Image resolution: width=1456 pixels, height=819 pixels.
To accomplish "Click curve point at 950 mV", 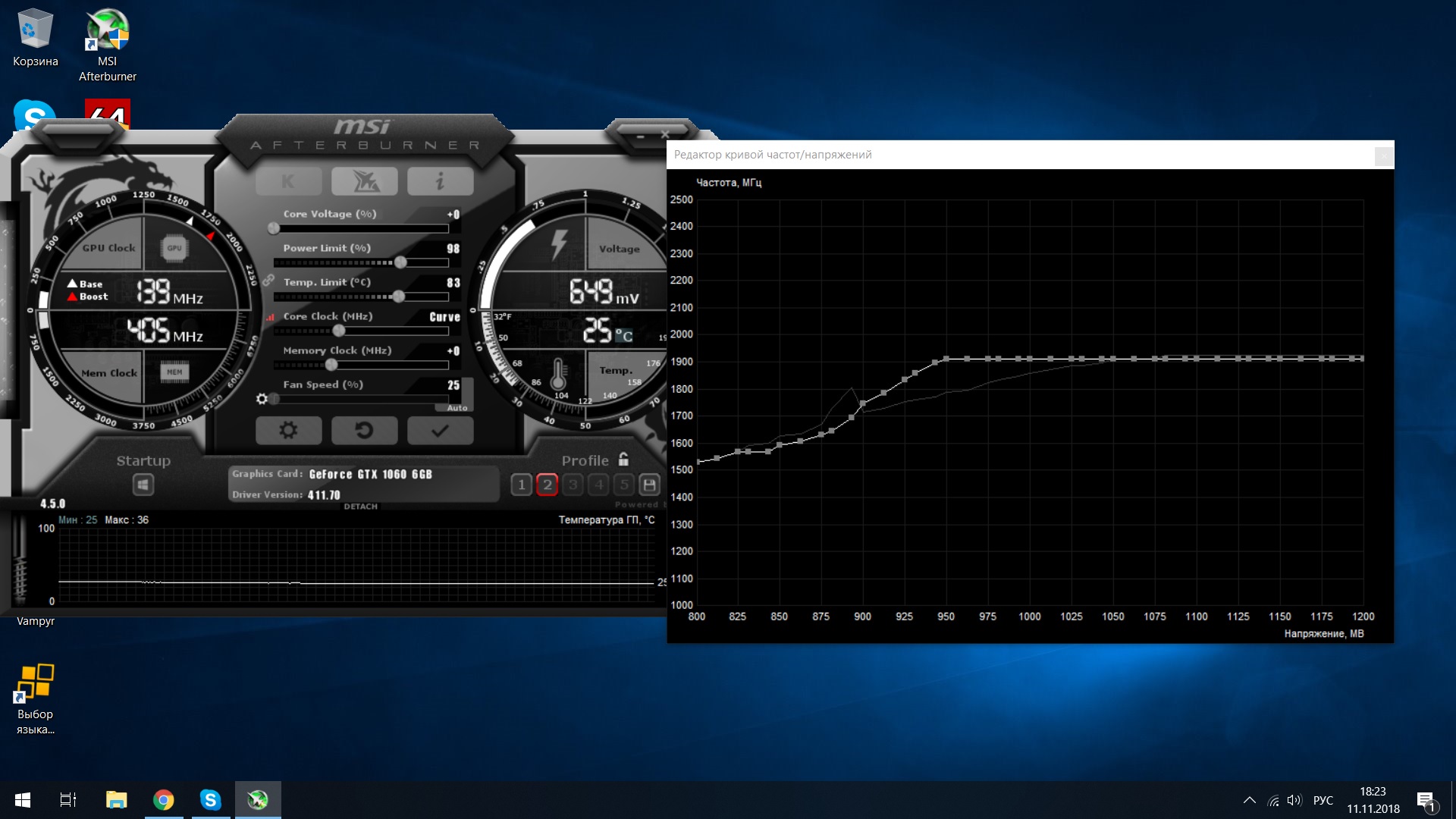I will (x=946, y=359).
